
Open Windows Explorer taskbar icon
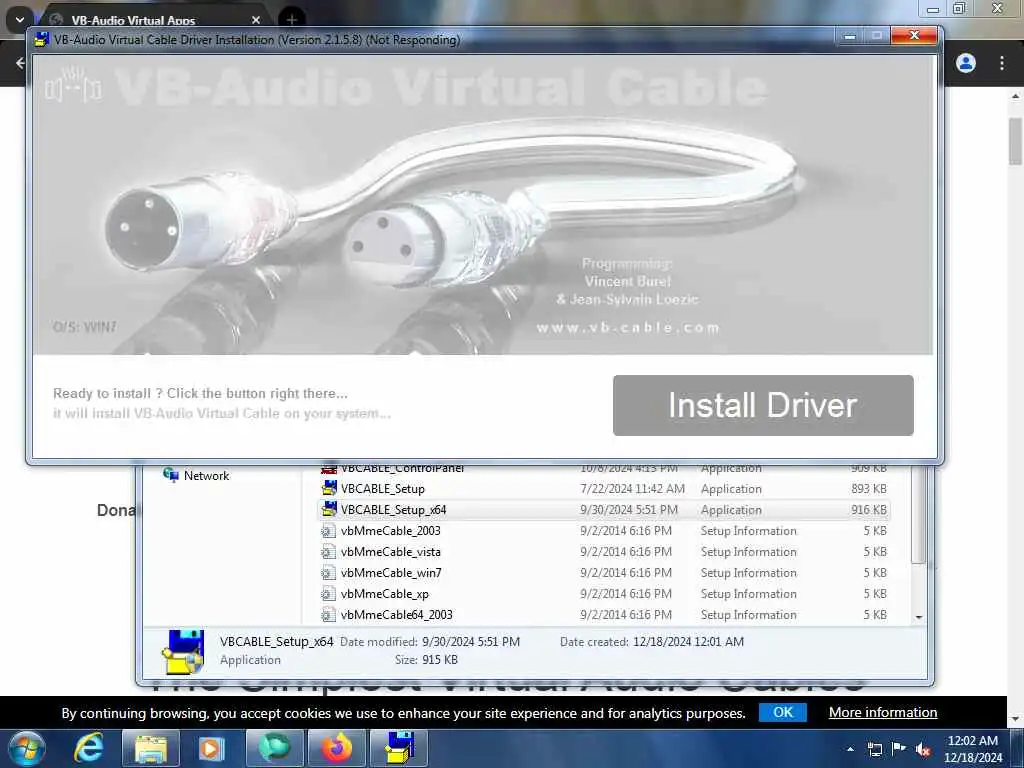click(151, 748)
